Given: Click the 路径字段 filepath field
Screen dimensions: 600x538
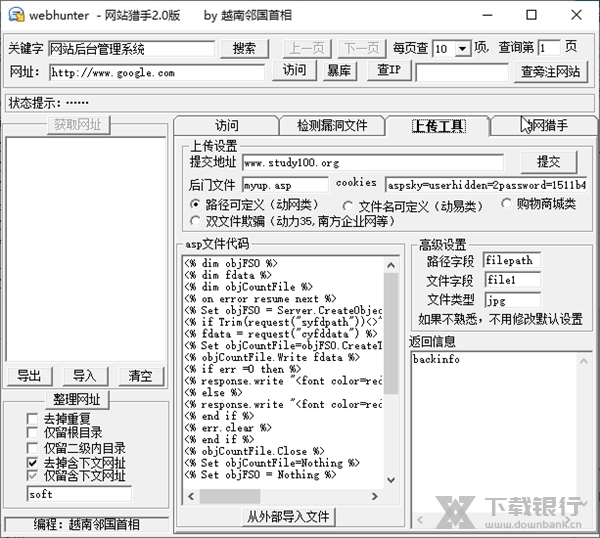Looking at the screenshot, I should coord(512,260).
